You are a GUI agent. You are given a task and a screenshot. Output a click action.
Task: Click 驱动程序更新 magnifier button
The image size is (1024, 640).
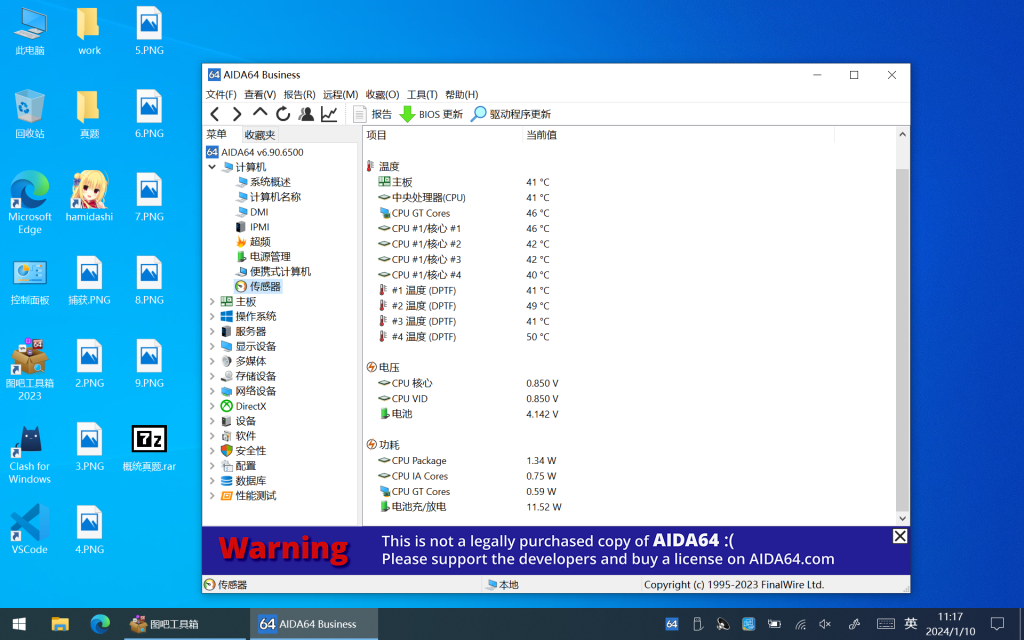click(x=511, y=114)
